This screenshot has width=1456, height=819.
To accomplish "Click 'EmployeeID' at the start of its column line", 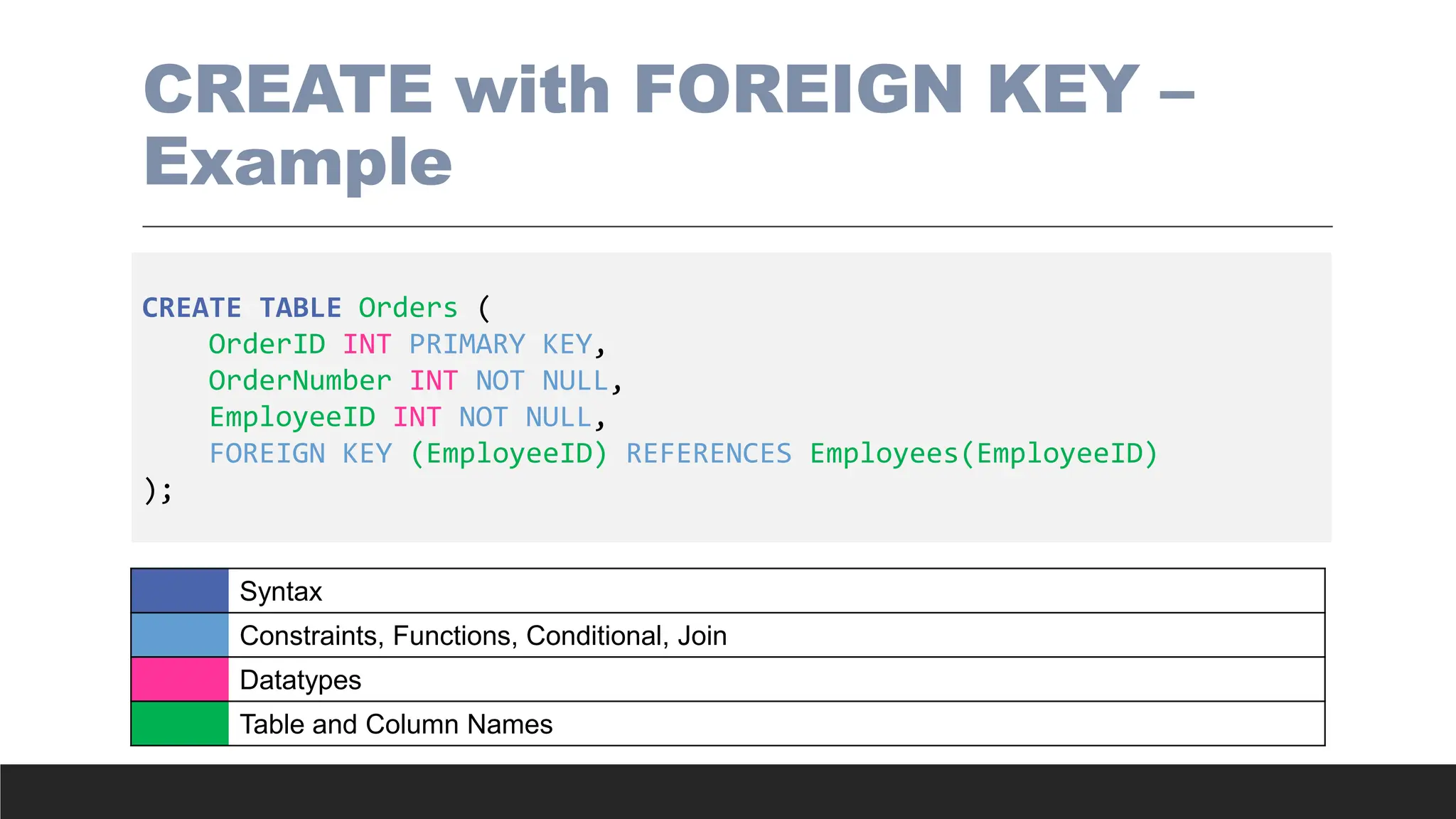I will (x=292, y=417).
